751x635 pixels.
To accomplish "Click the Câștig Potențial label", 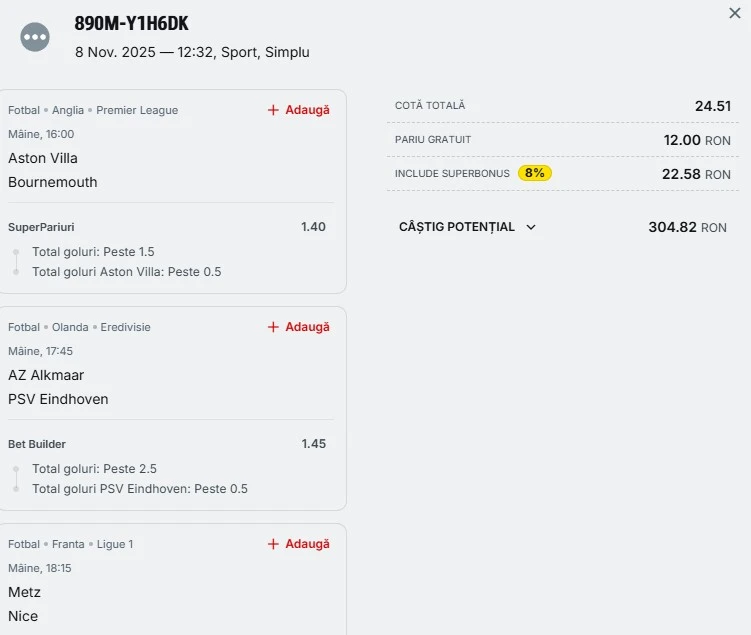I will [x=457, y=227].
